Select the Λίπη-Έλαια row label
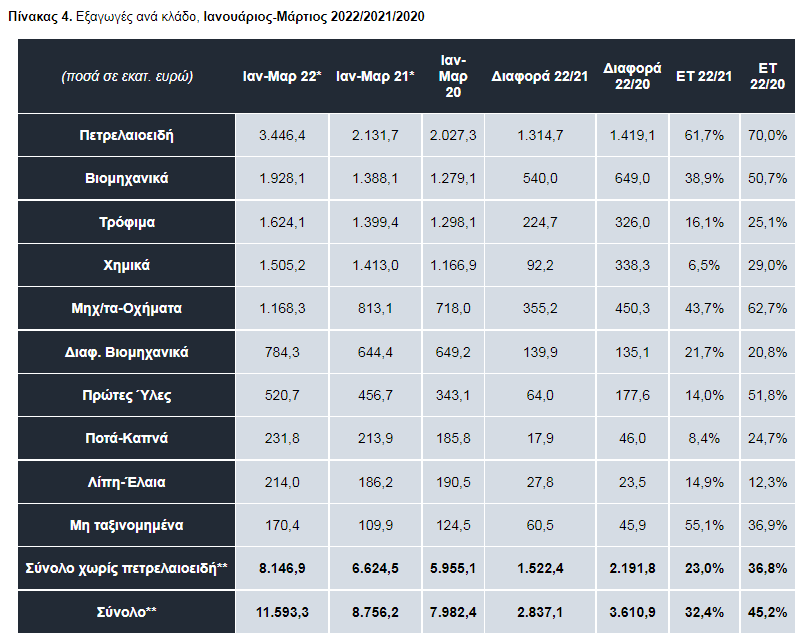This screenshot has width=800, height=638. [126, 482]
